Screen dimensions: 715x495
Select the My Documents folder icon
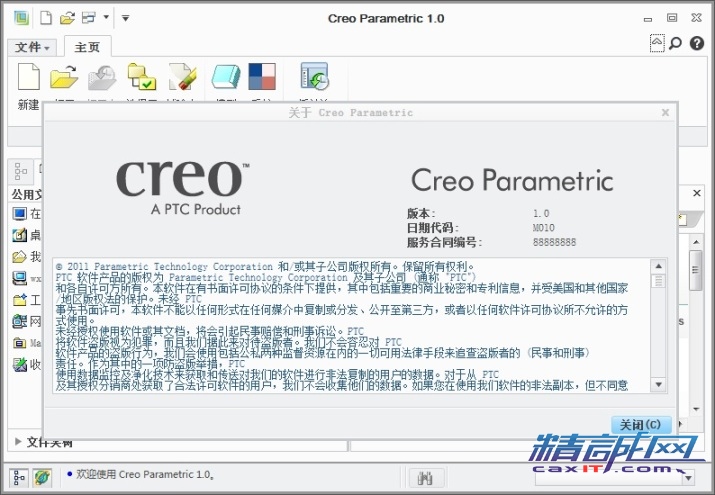[20, 257]
